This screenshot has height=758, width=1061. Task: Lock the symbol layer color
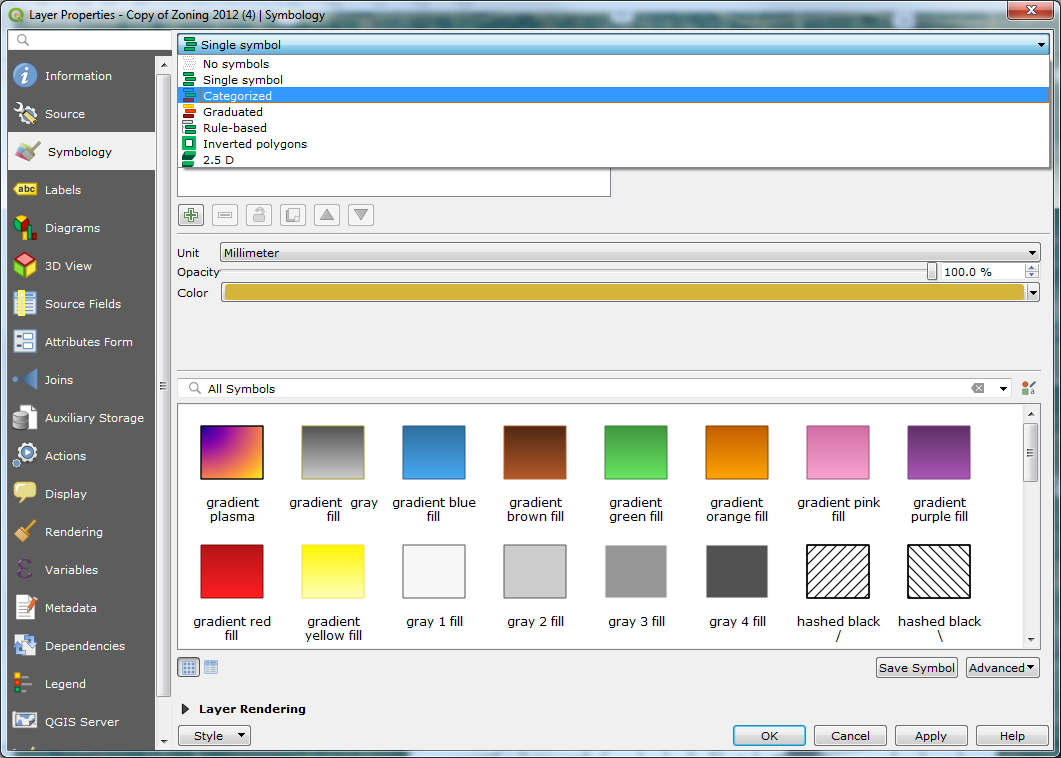point(258,215)
